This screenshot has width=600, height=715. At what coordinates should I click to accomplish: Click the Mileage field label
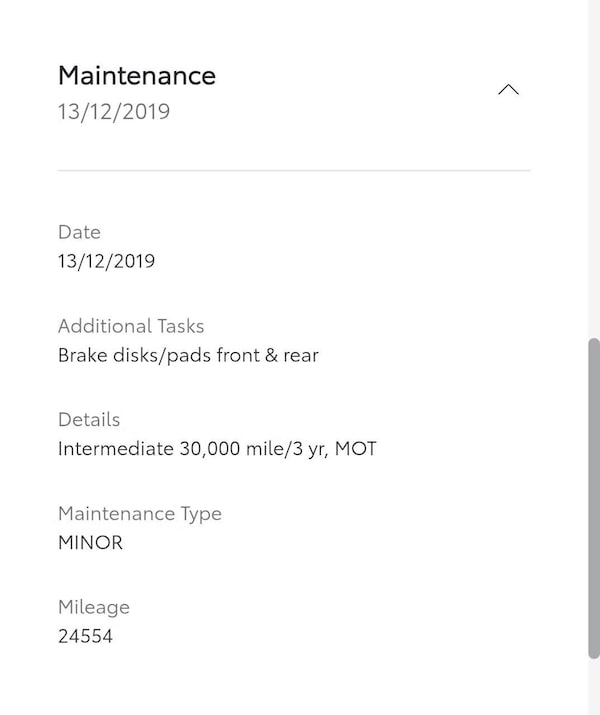coord(94,607)
